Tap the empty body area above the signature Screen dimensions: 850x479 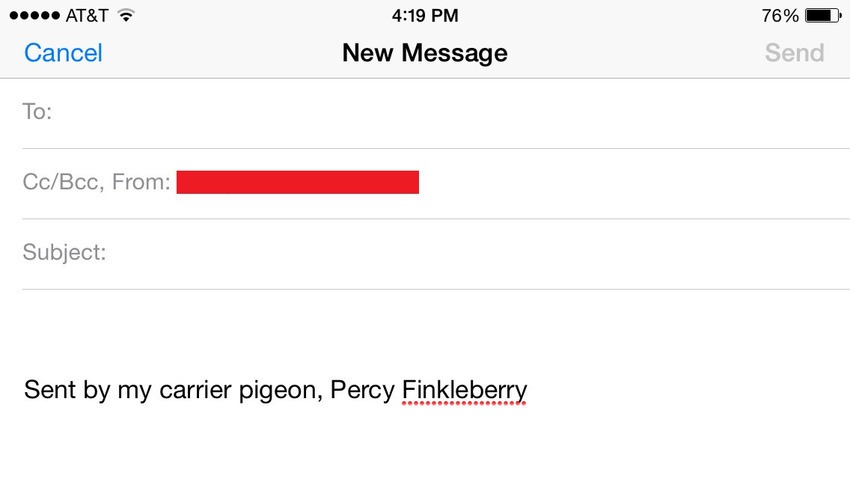tap(436, 331)
